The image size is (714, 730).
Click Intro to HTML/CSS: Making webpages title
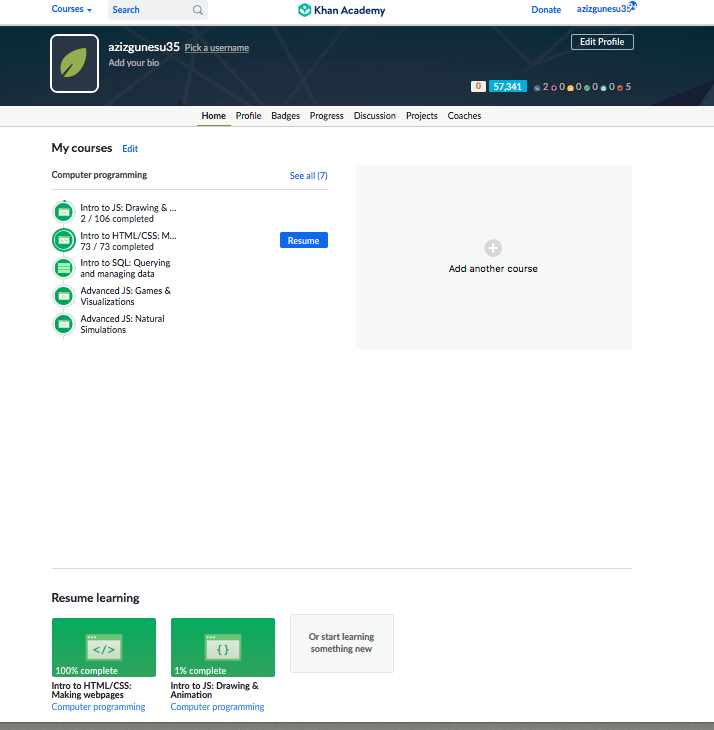pos(91,690)
